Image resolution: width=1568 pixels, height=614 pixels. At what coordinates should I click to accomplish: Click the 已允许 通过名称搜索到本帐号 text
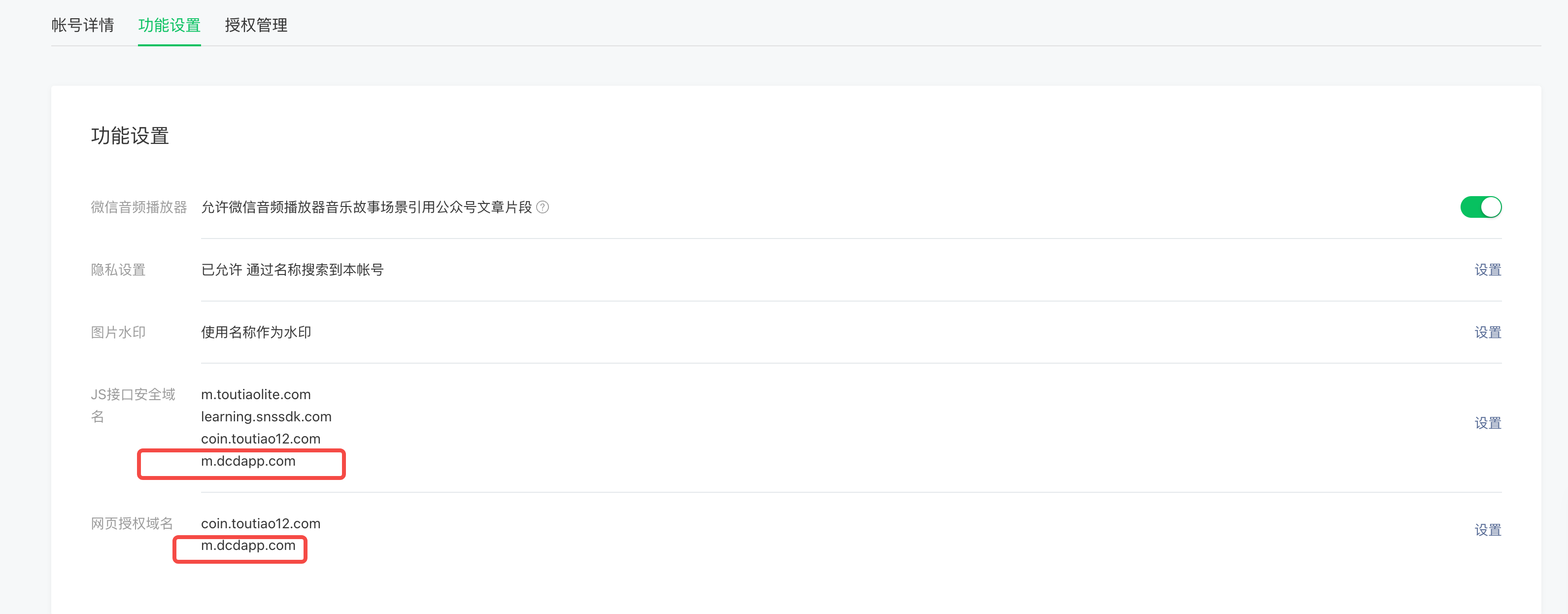pyautogui.click(x=292, y=270)
